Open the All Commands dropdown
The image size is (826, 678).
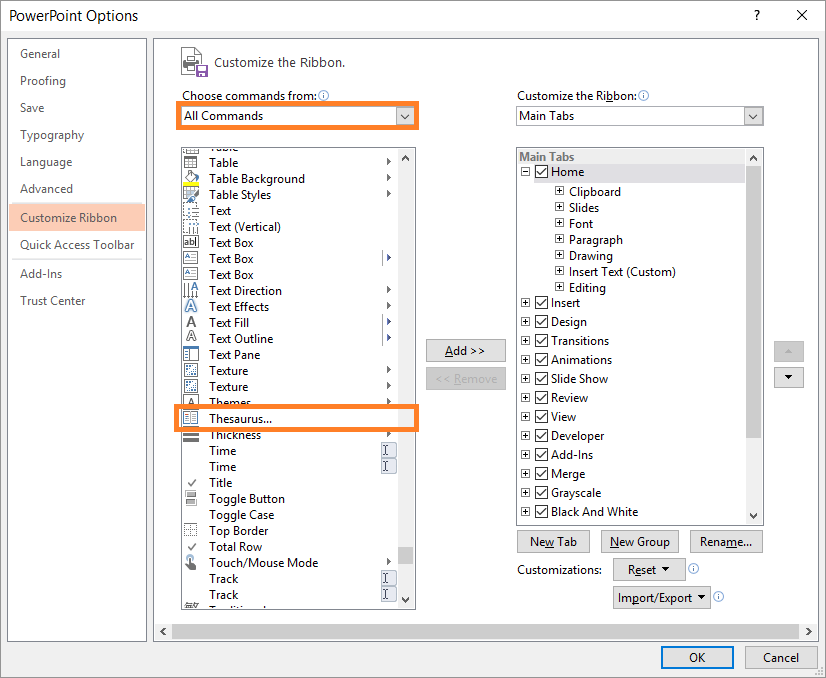click(x=404, y=116)
